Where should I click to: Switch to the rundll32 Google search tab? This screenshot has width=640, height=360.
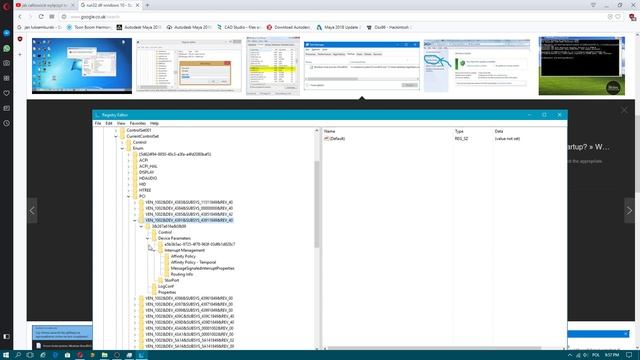click(x=109, y=5)
